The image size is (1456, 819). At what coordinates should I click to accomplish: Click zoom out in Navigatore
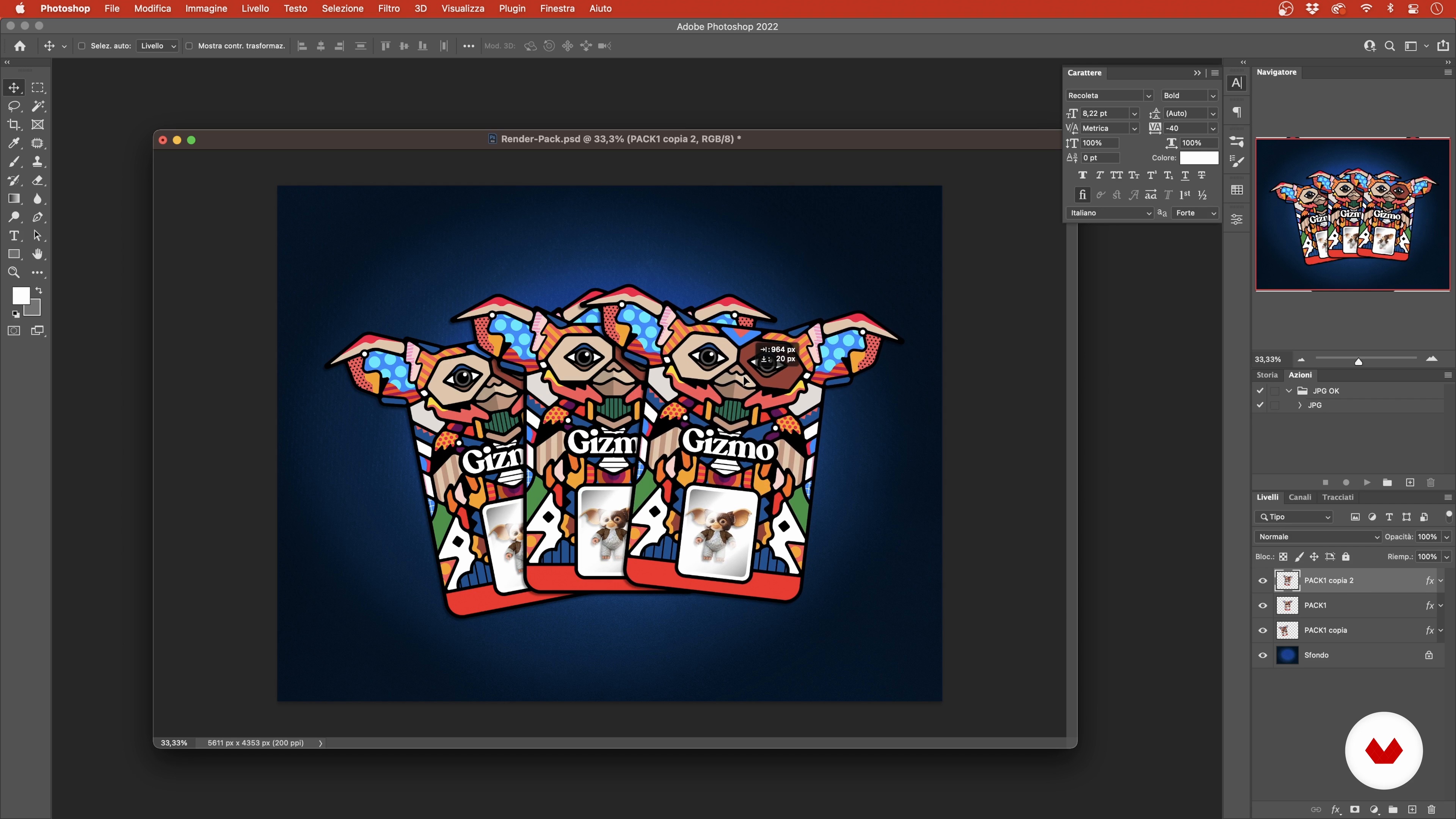(1301, 359)
